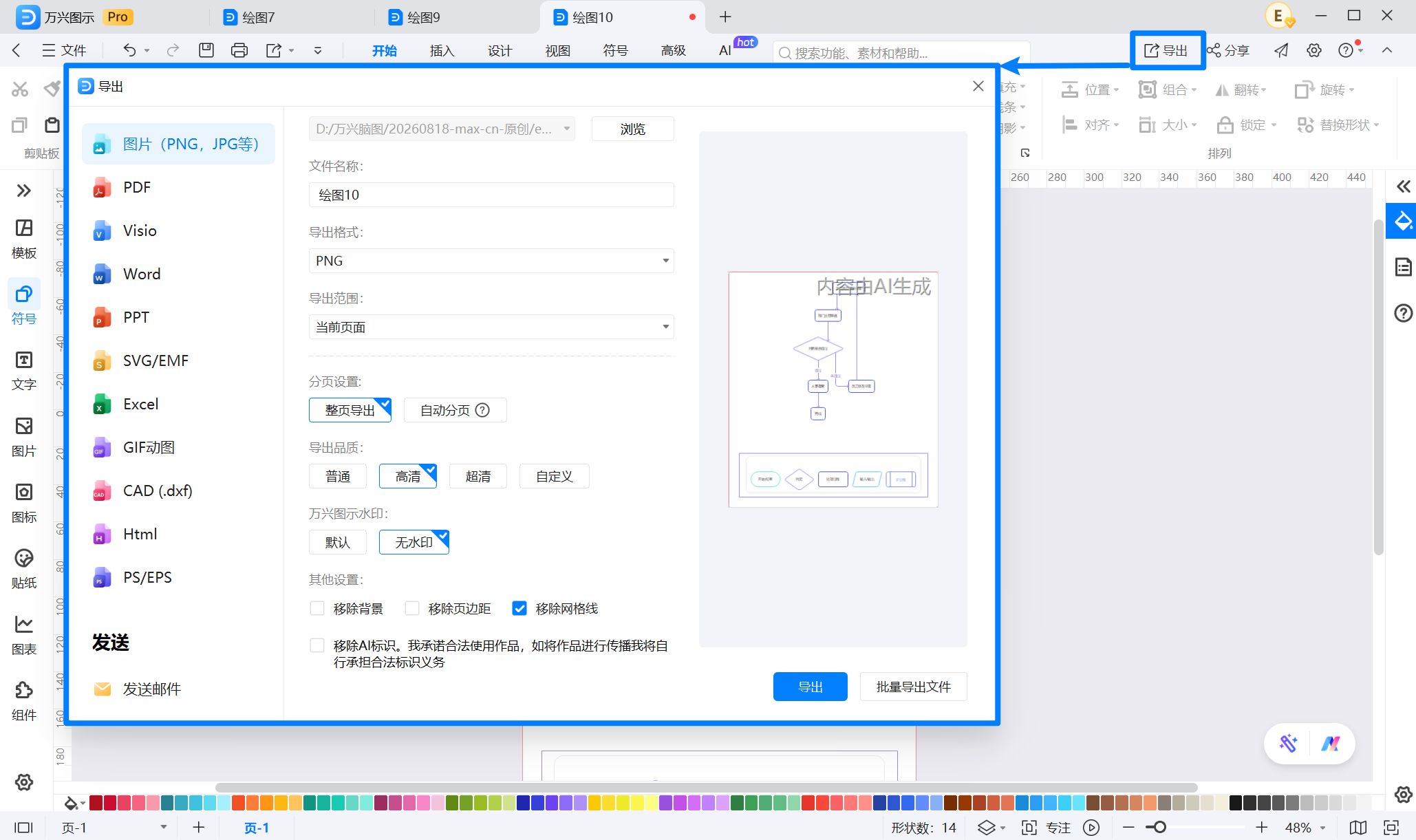Click the 浏览 browse button
Image resolution: width=1416 pixels, height=840 pixels.
[633, 129]
